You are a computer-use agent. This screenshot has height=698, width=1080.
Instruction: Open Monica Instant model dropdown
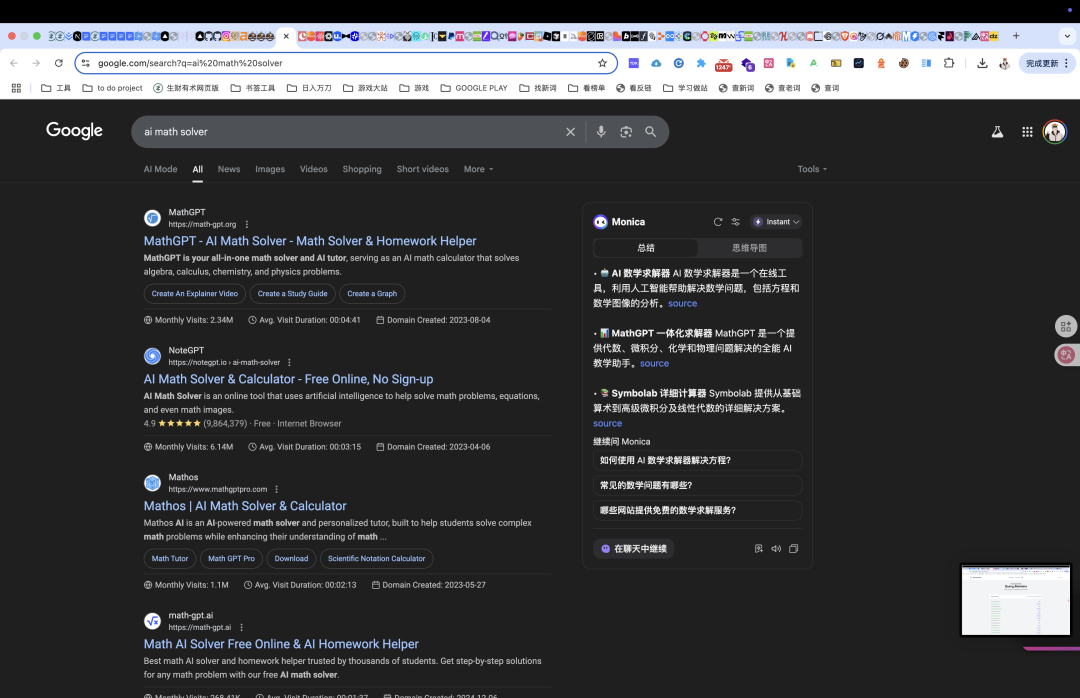click(776, 222)
